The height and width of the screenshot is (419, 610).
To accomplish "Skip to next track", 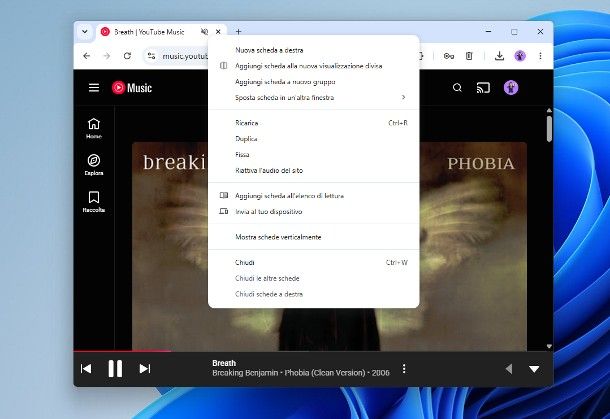I will tap(145, 368).
